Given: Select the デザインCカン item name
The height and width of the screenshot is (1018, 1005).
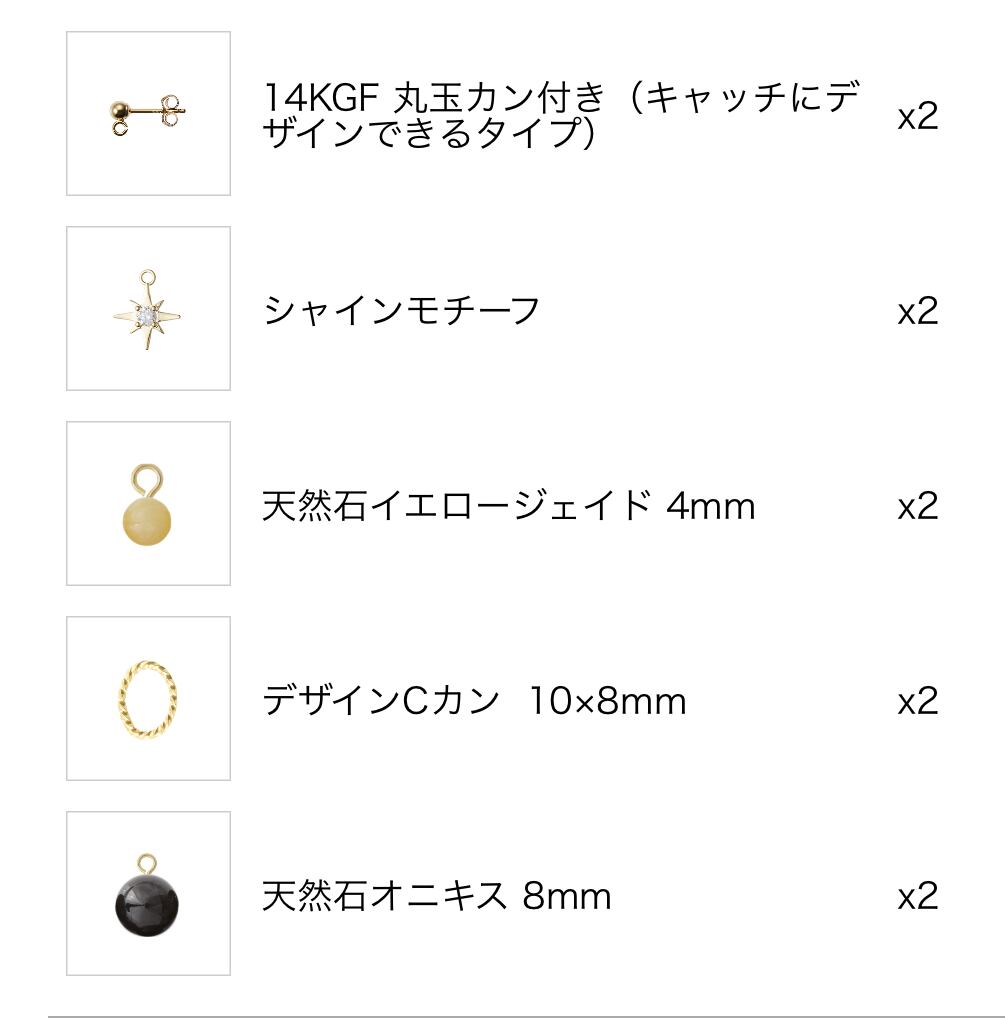Looking at the screenshot, I should [x=380, y=701].
